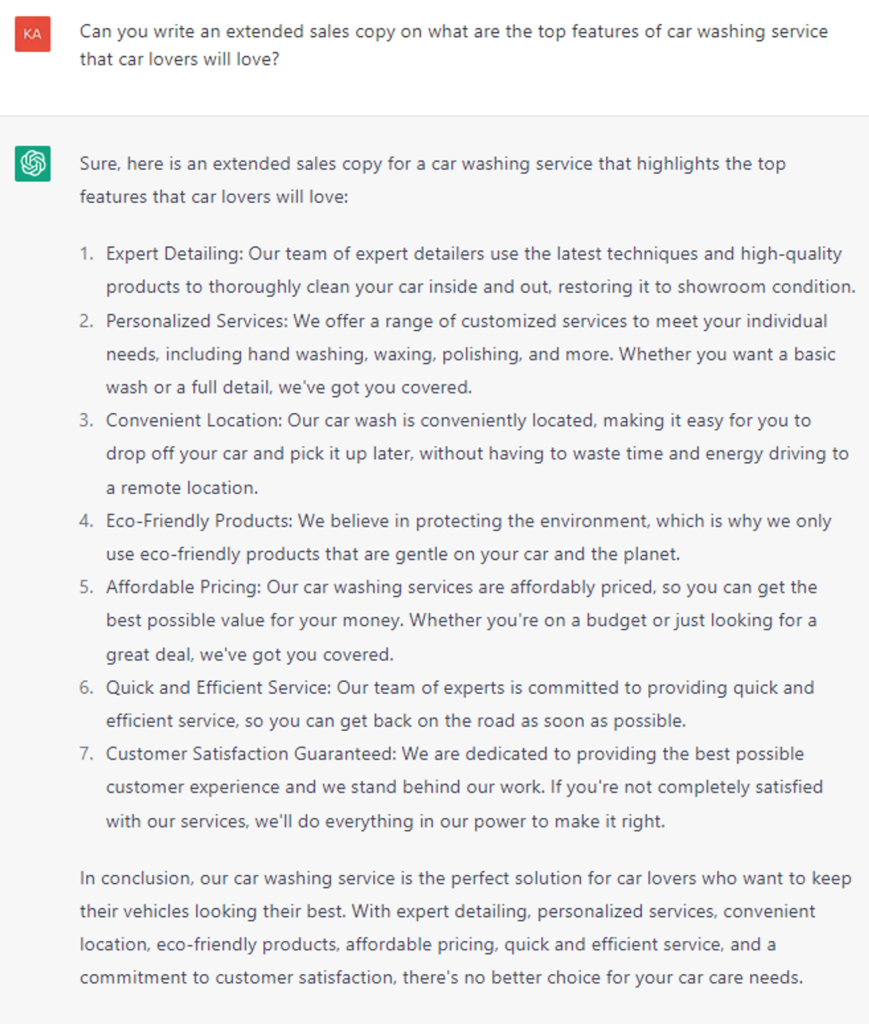Click list number 4 in the response
Image resolution: width=869 pixels, height=1024 pixels.
[x=87, y=521]
